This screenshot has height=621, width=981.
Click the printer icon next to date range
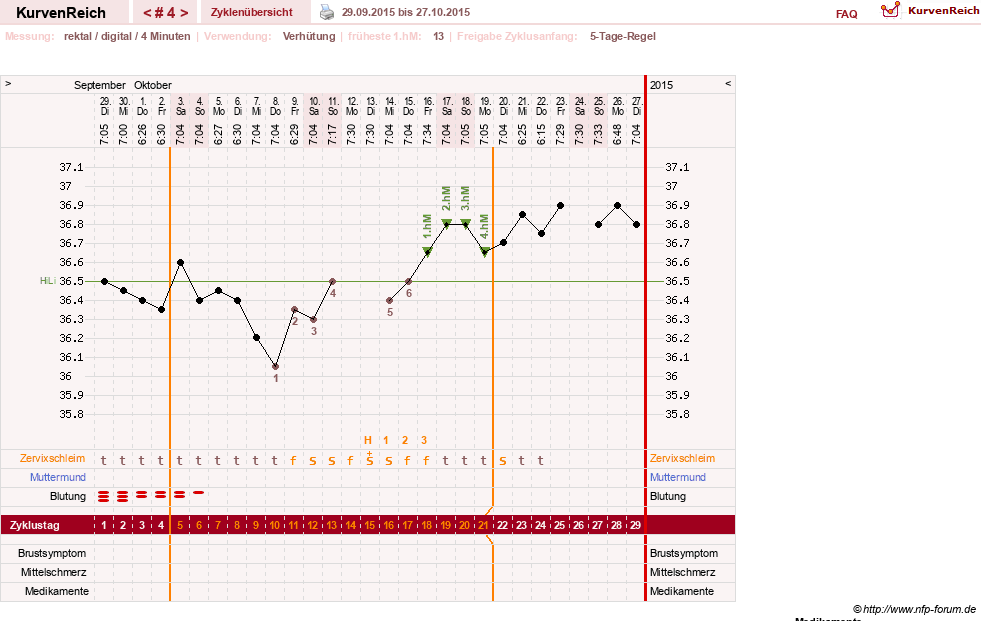[x=327, y=12]
